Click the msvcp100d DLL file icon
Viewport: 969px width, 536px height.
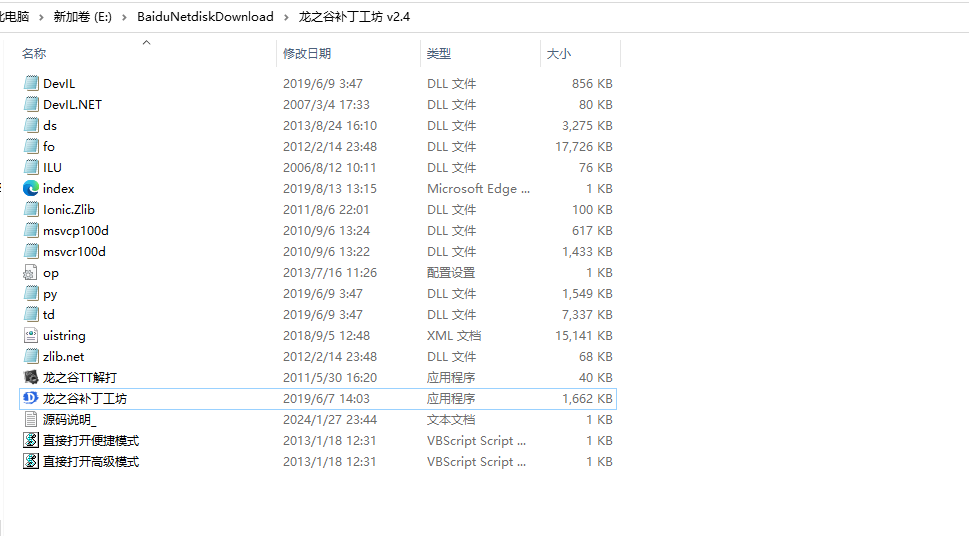point(31,230)
